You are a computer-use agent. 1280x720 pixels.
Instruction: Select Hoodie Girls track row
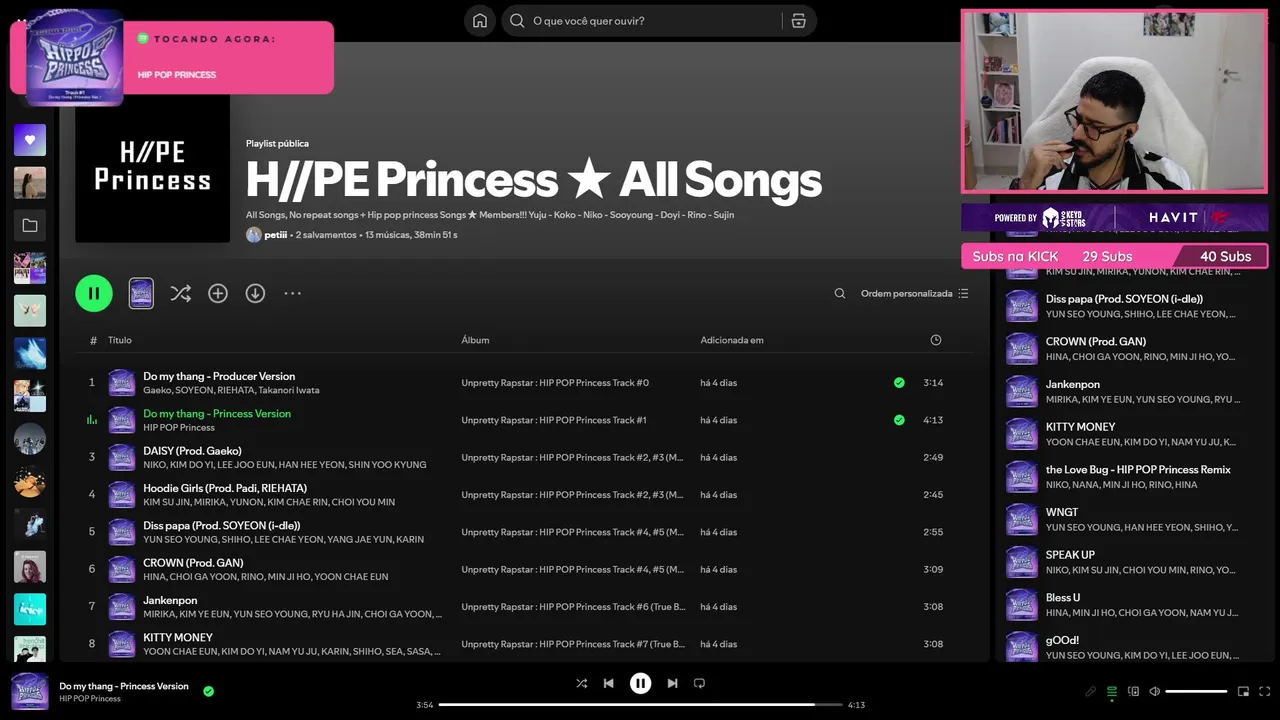524,495
